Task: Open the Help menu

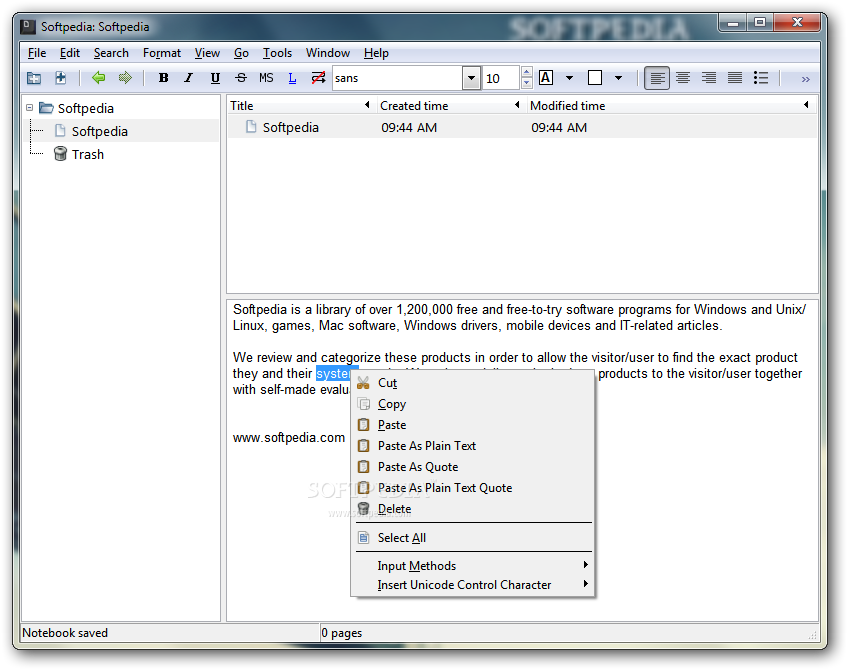Action: 376,53
